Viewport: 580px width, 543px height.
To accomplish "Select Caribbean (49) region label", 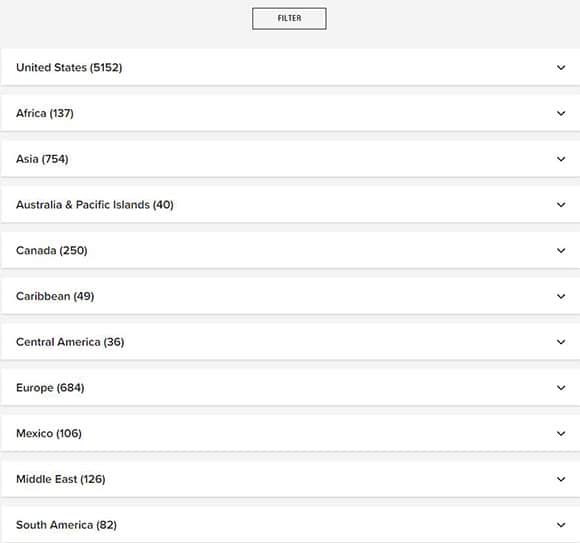I will pyautogui.click(x=55, y=296).
